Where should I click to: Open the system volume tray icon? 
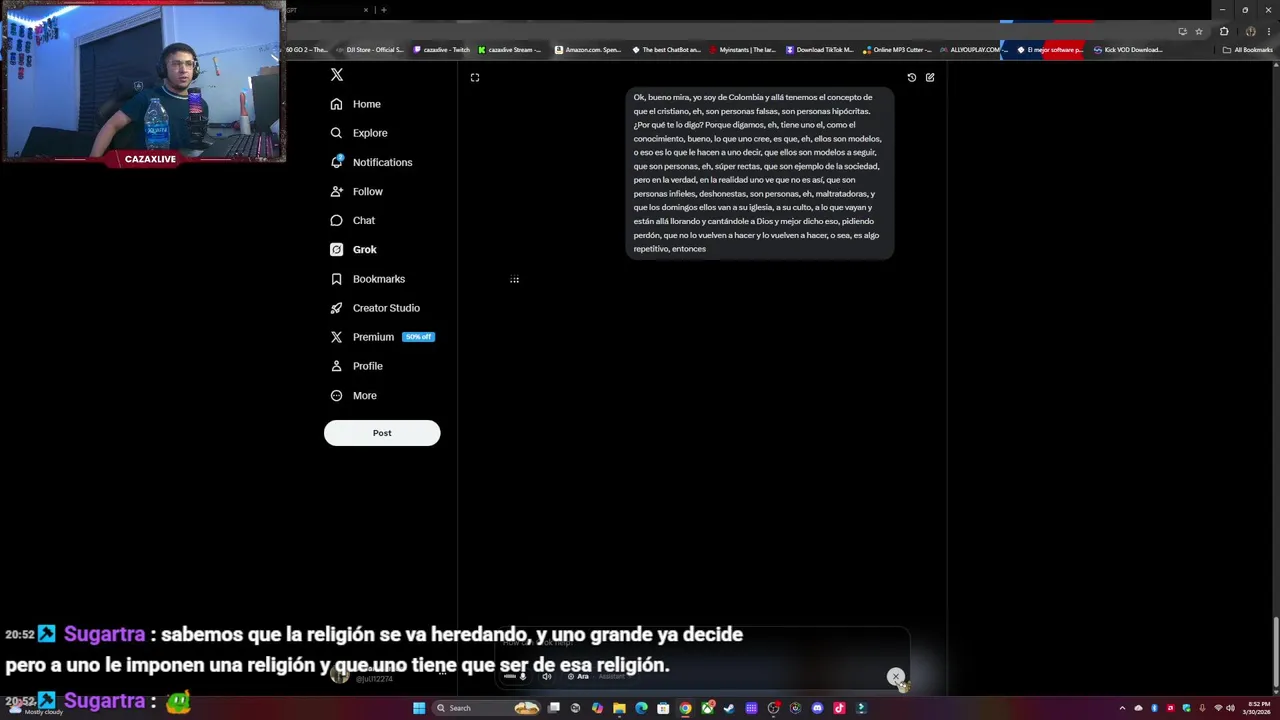coord(1230,708)
